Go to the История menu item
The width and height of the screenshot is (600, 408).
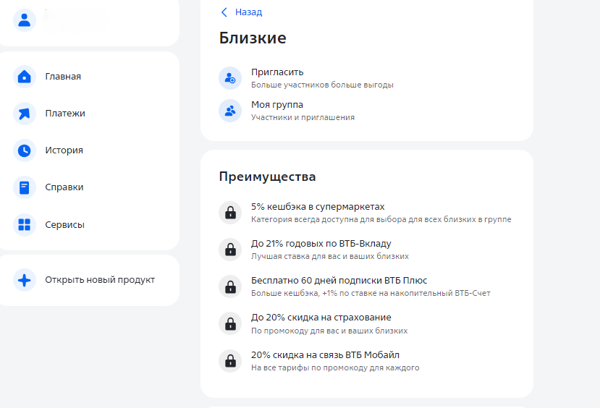click(x=63, y=151)
